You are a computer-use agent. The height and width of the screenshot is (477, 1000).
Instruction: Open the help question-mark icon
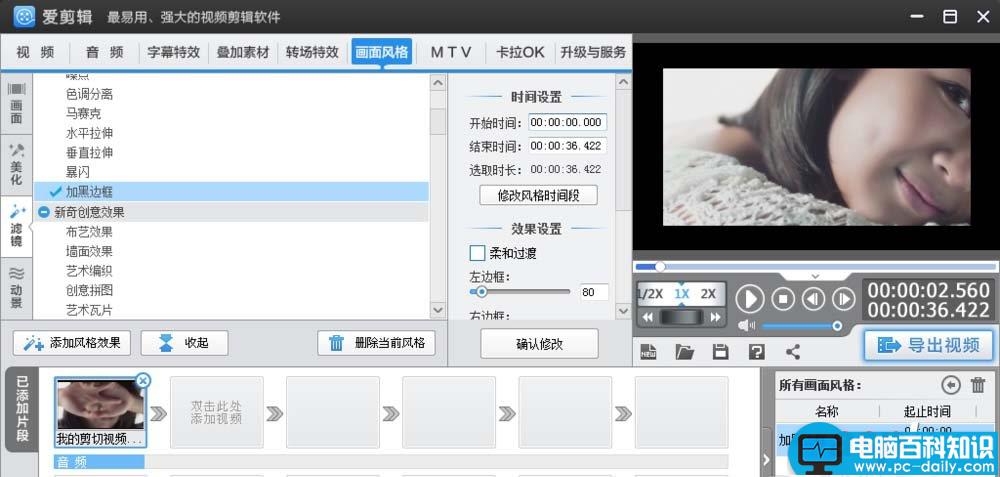click(x=756, y=351)
